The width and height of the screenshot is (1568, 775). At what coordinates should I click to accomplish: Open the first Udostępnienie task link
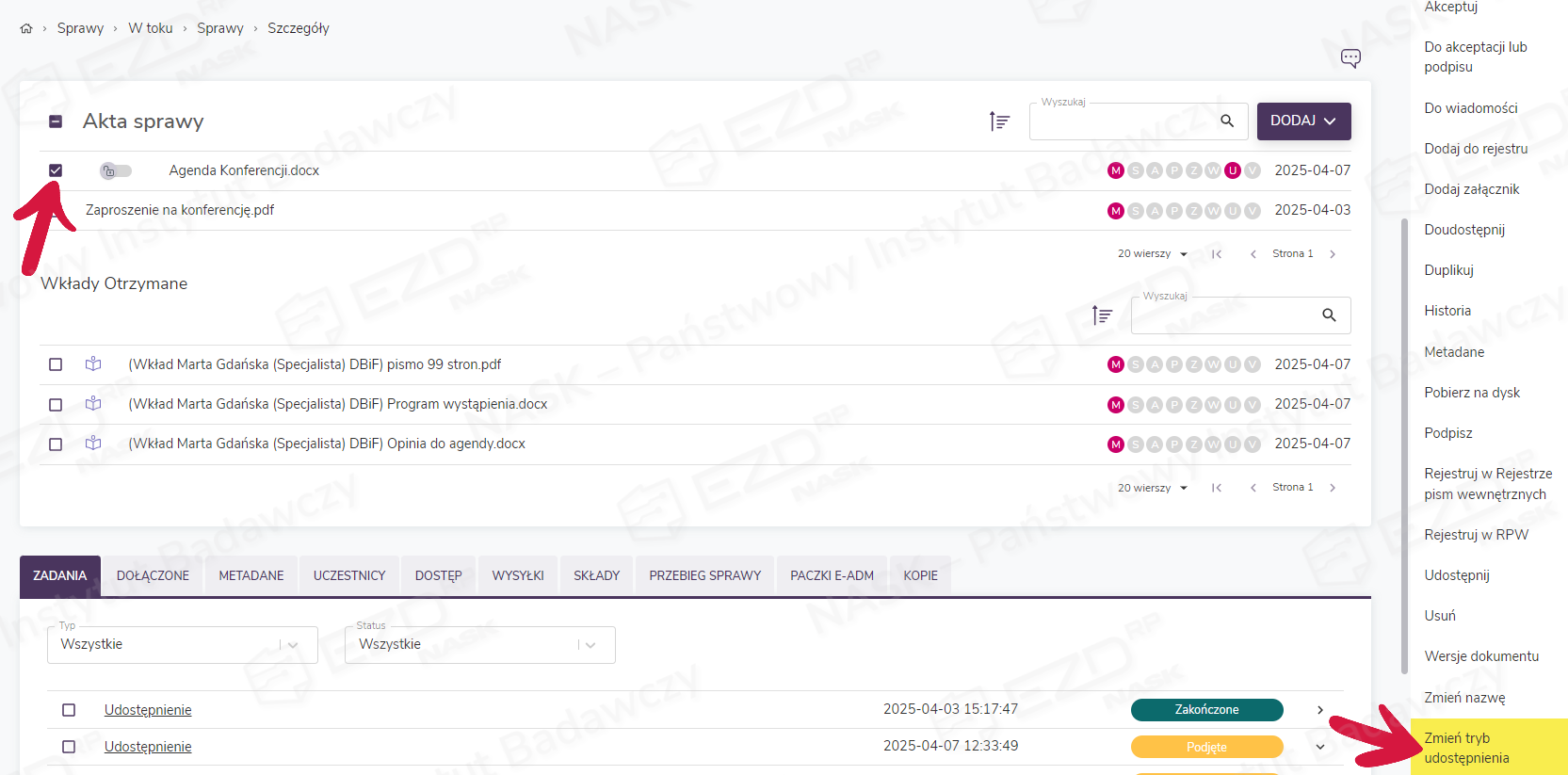pyautogui.click(x=148, y=710)
